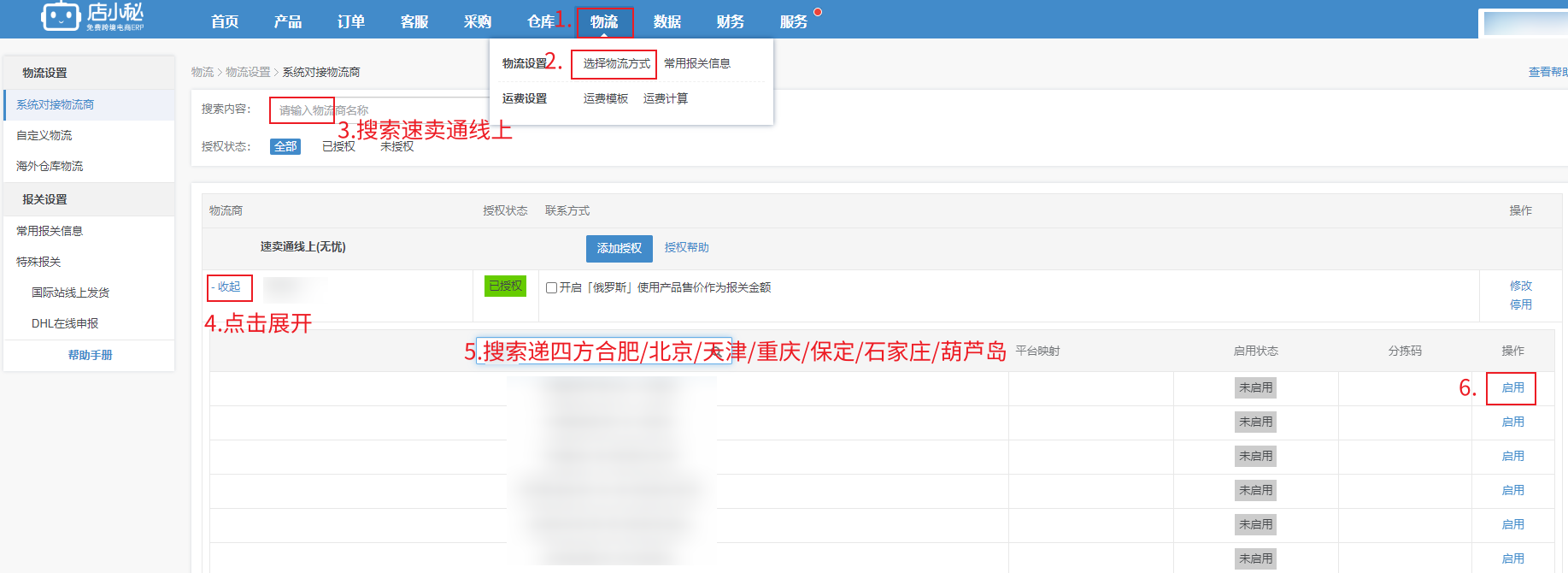
Task: Choose 运费计算 in the dropdown
Action: pos(666,98)
